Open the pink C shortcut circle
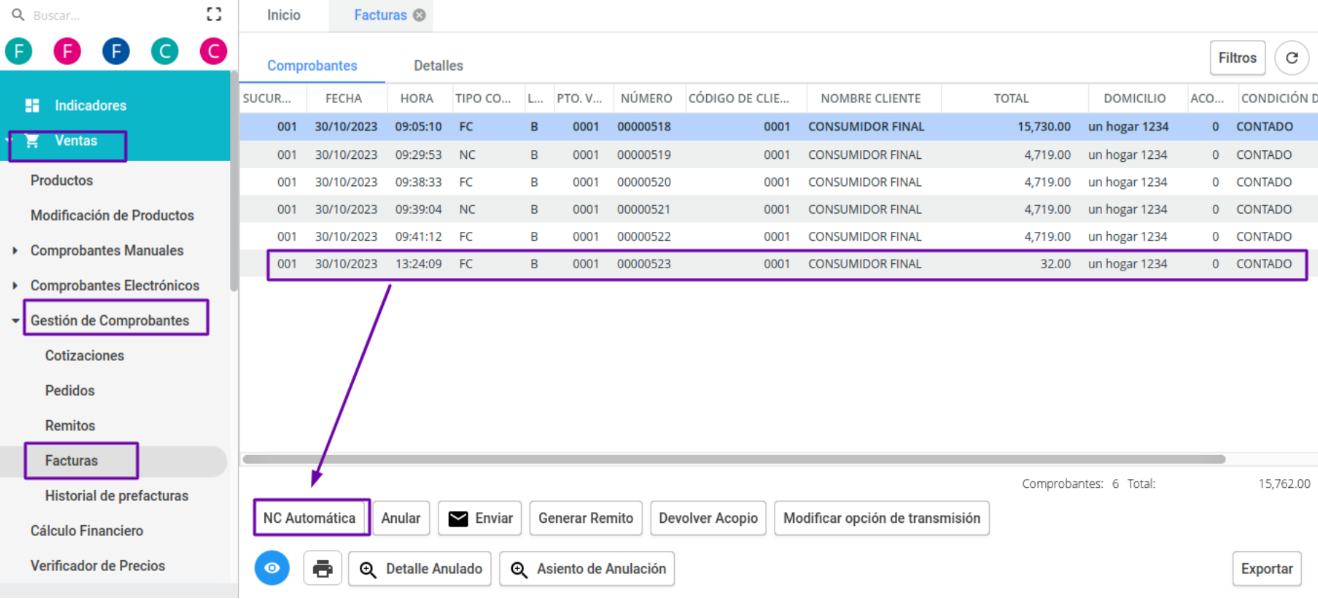The height and width of the screenshot is (599, 1318). [x=213, y=51]
